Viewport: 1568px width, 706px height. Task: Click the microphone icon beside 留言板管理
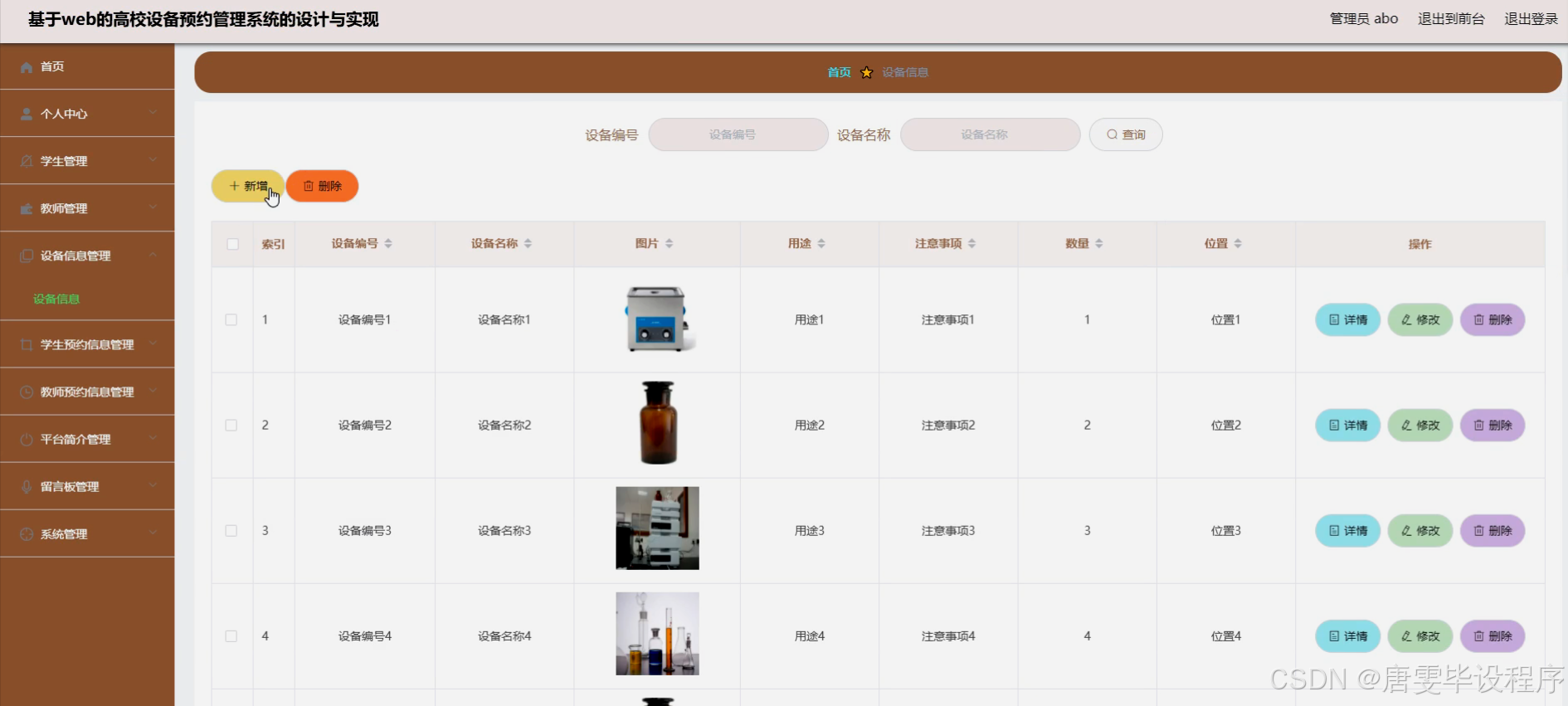pos(27,486)
